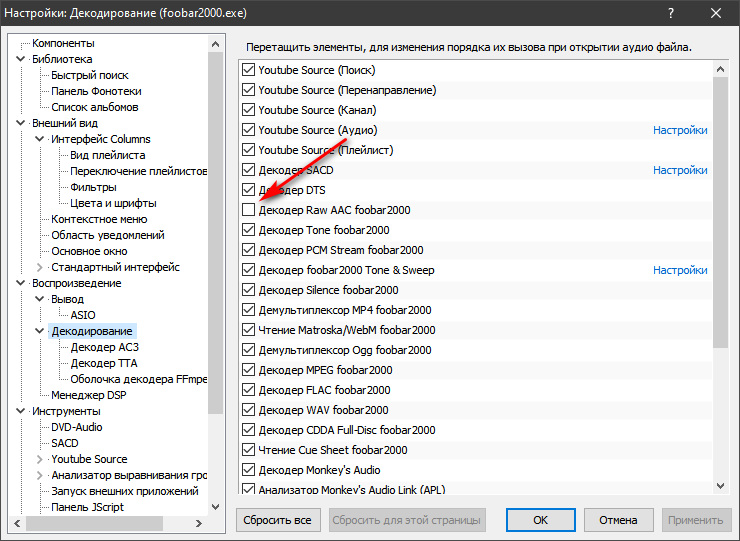
Task: Open Декодер TTA page
Action: 104,363
